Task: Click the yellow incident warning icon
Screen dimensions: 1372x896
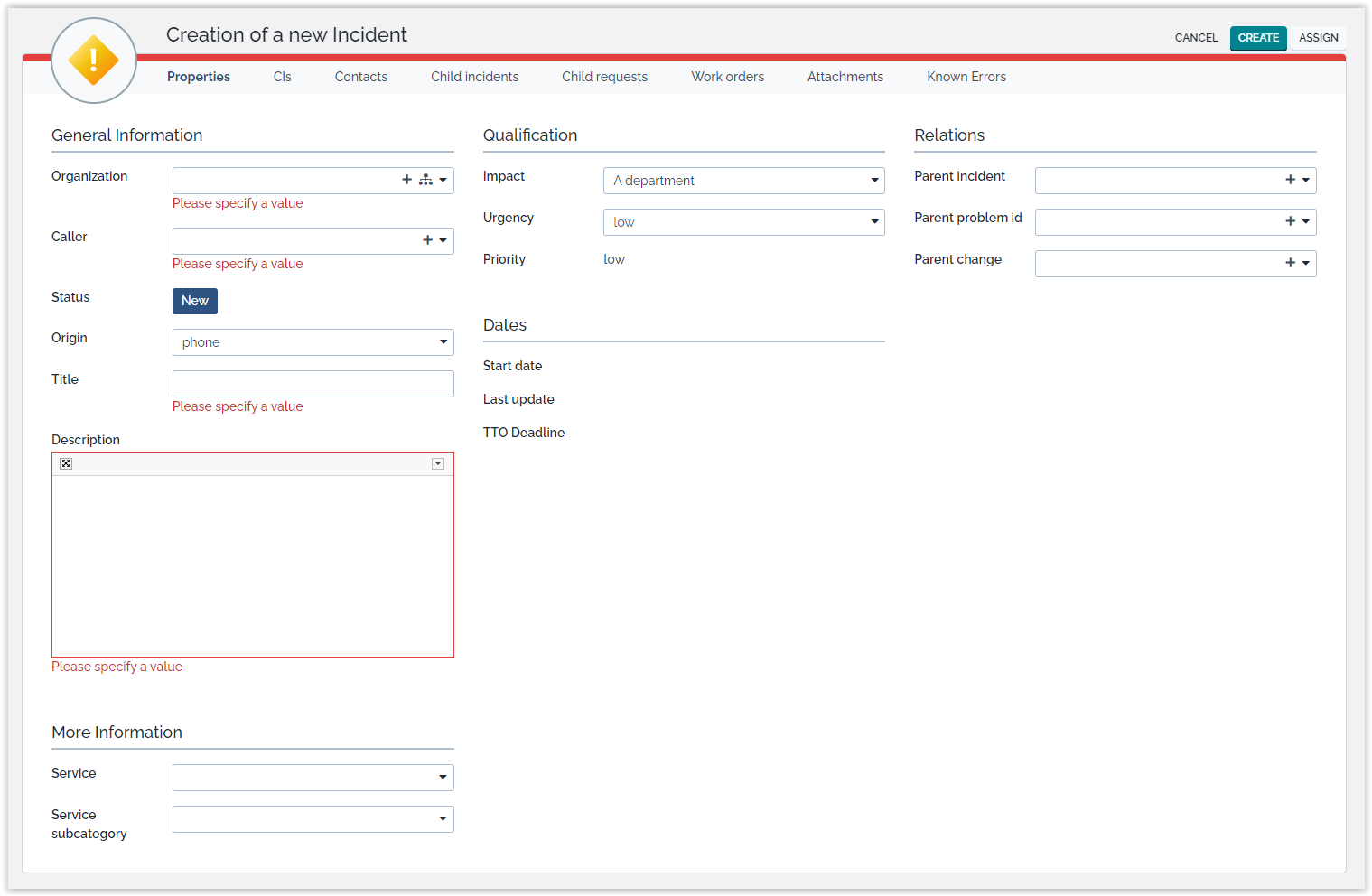Action: click(x=94, y=61)
